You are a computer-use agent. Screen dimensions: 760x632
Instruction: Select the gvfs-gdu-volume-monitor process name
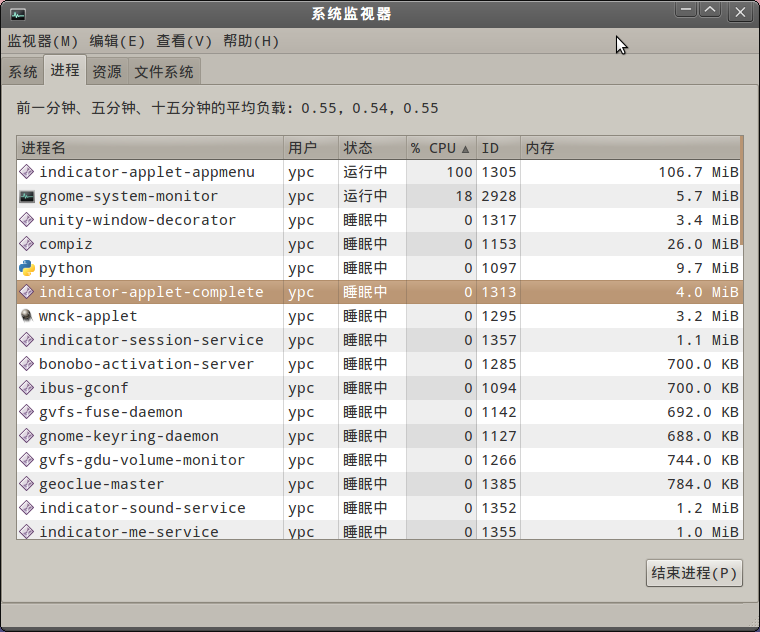pos(142,460)
